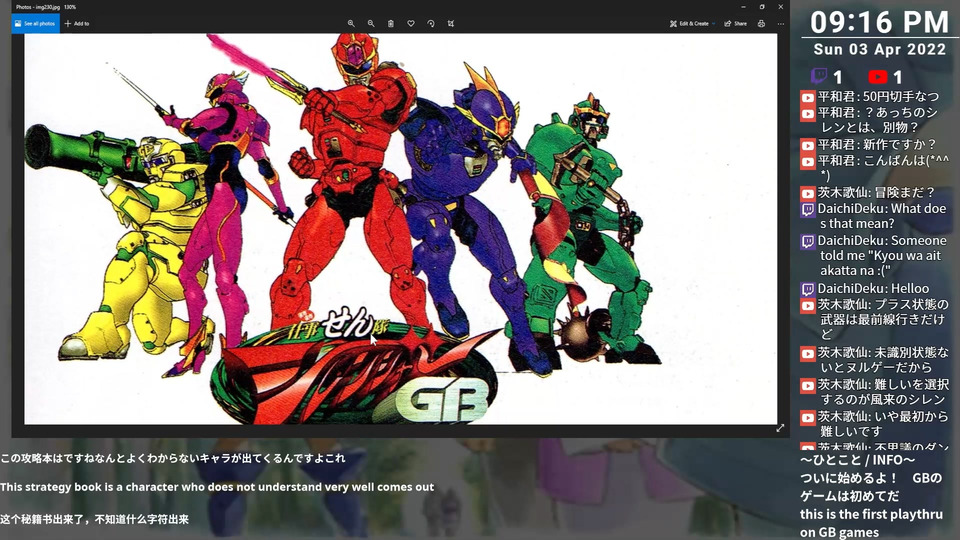Screen dimensions: 960x540
Task: Click YouTube icon beside 'プラス状態の' message
Action: (808, 306)
